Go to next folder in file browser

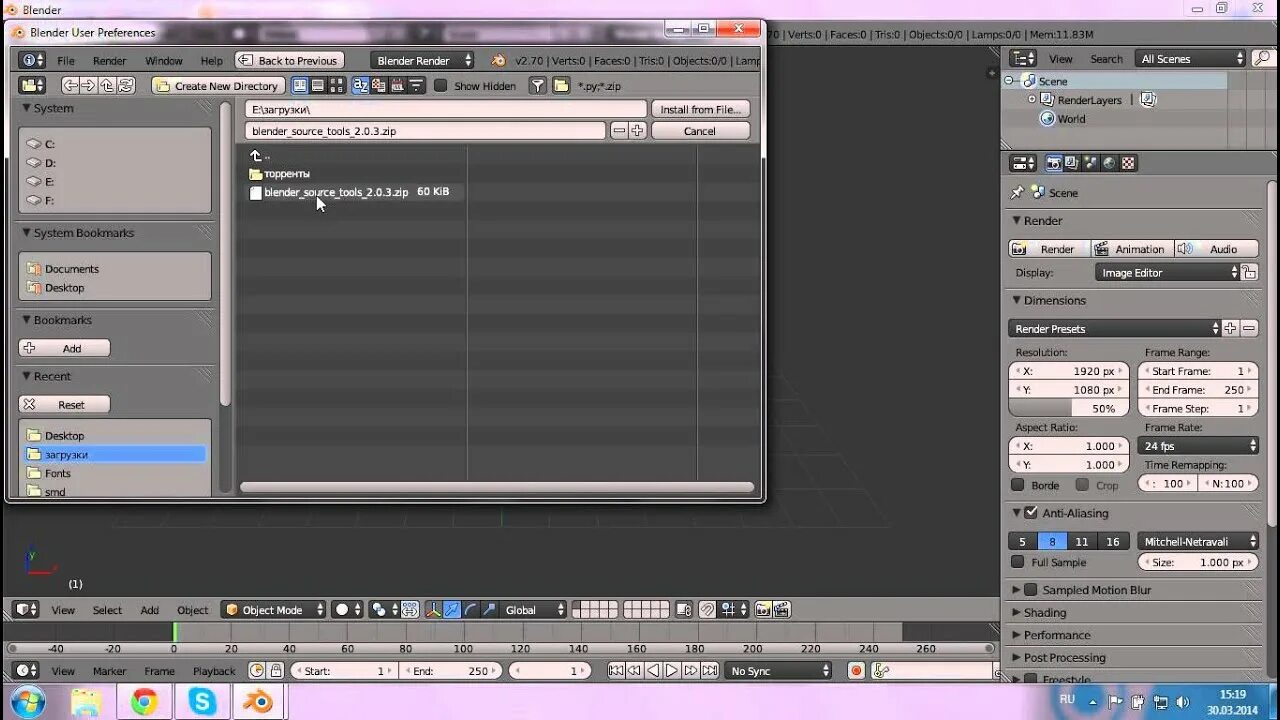[x=89, y=86]
